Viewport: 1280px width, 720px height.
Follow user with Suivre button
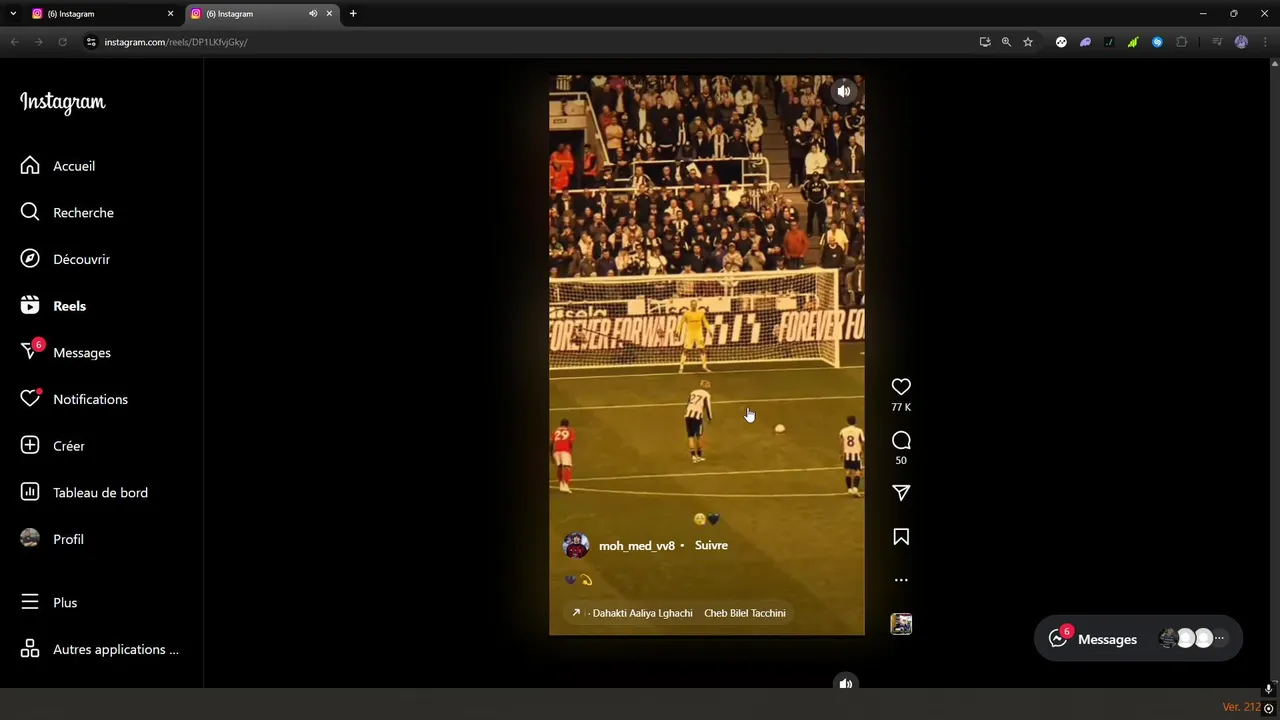coord(711,545)
